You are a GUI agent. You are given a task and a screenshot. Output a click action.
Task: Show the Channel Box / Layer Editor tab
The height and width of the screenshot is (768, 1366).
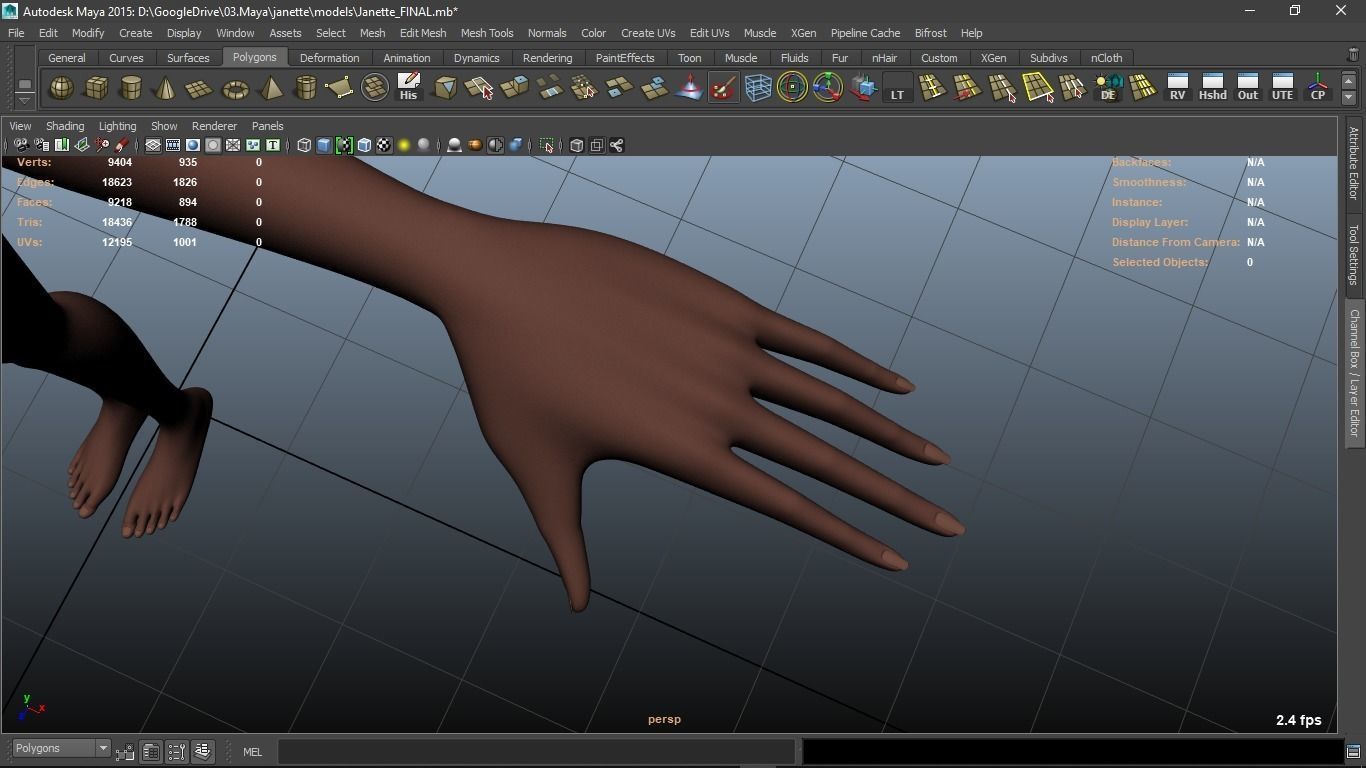coord(1353,373)
